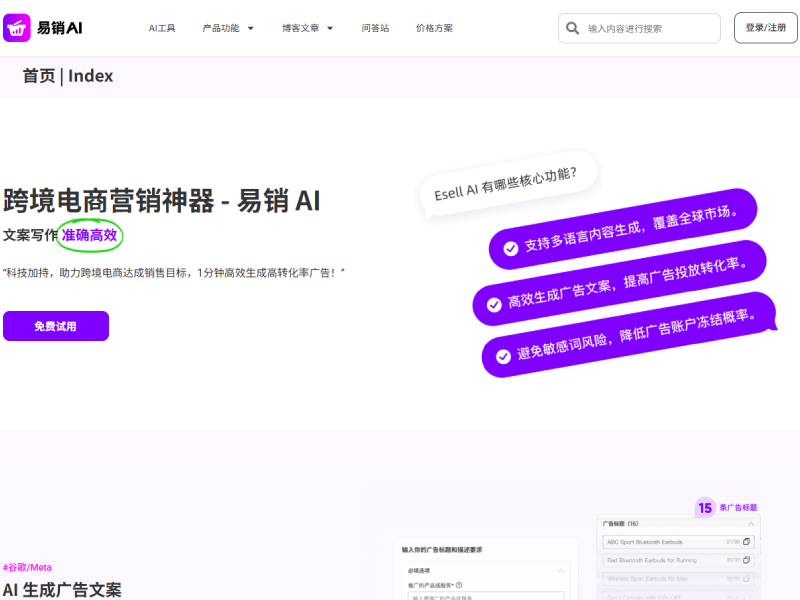Go to the 问答站 page
The width and height of the screenshot is (800, 600).
click(x=375, y=28)
